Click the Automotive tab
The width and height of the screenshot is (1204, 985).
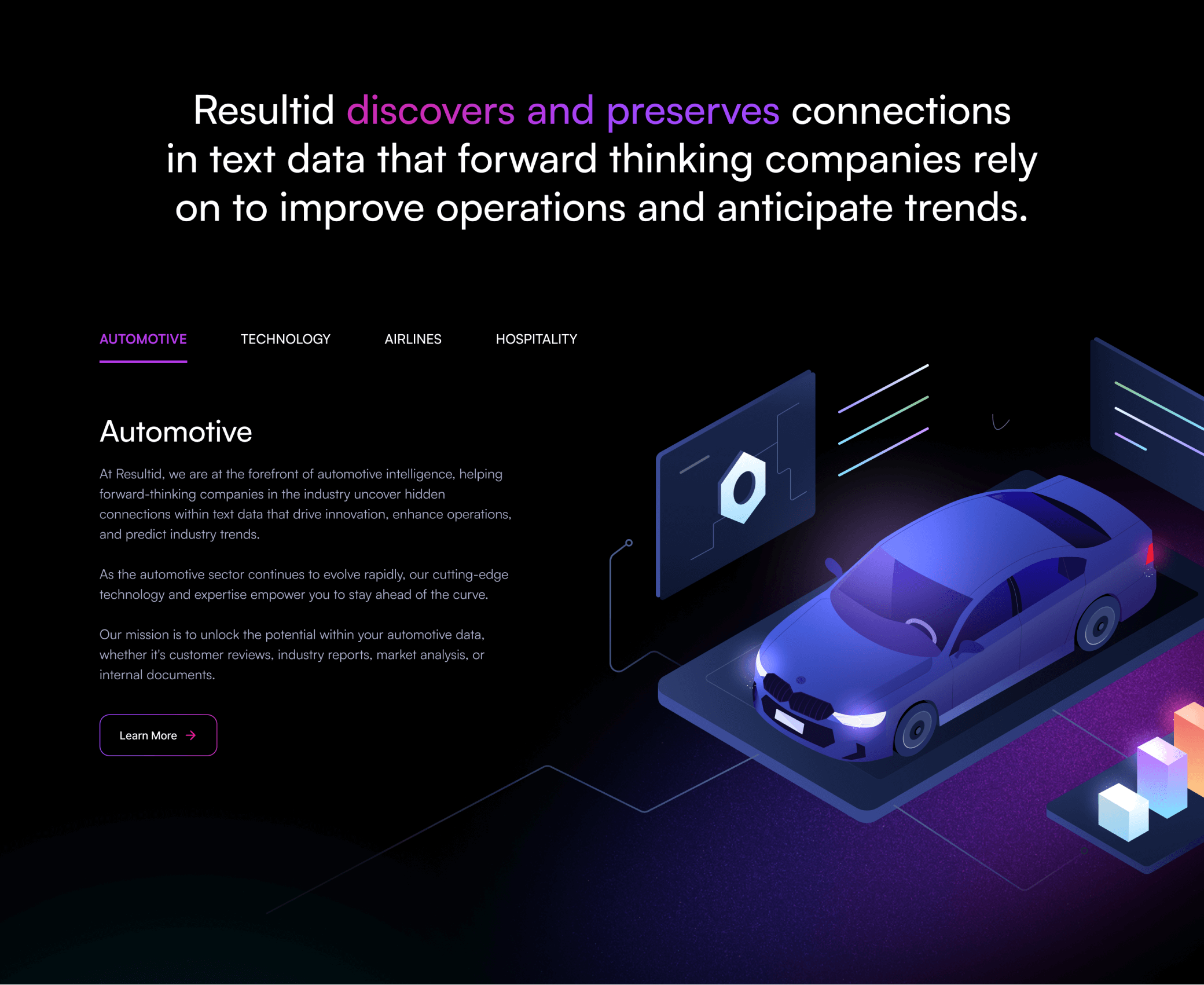tap(143, 339)
